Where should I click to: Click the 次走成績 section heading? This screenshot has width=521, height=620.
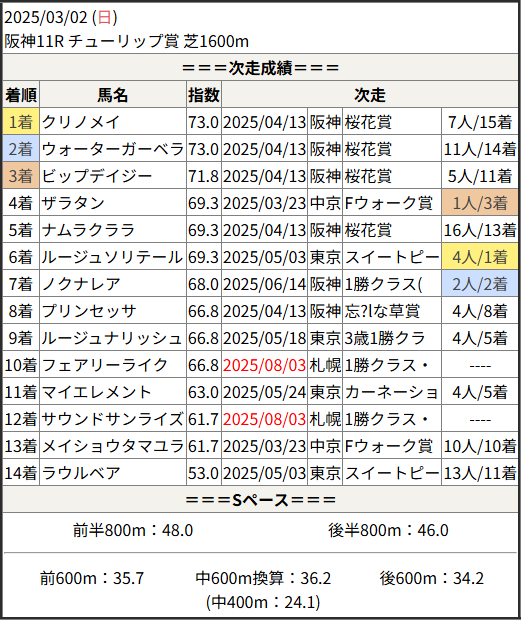tap(260, 68)
